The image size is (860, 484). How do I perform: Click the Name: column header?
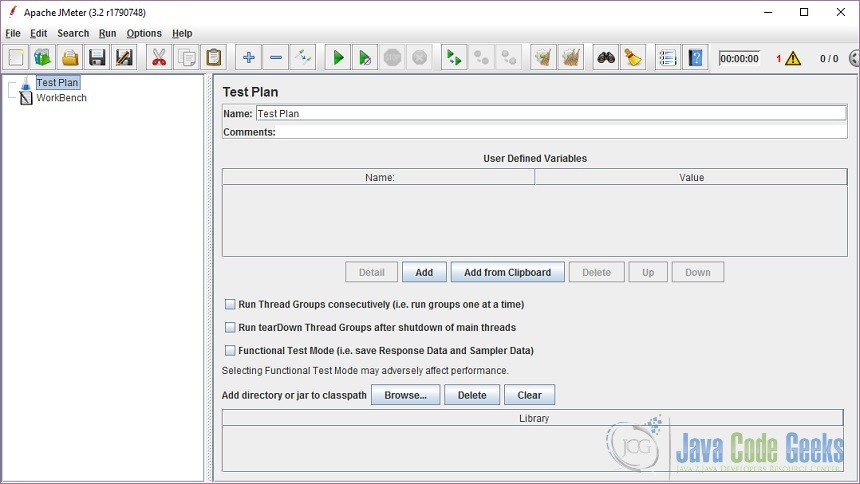click(378, 177)
